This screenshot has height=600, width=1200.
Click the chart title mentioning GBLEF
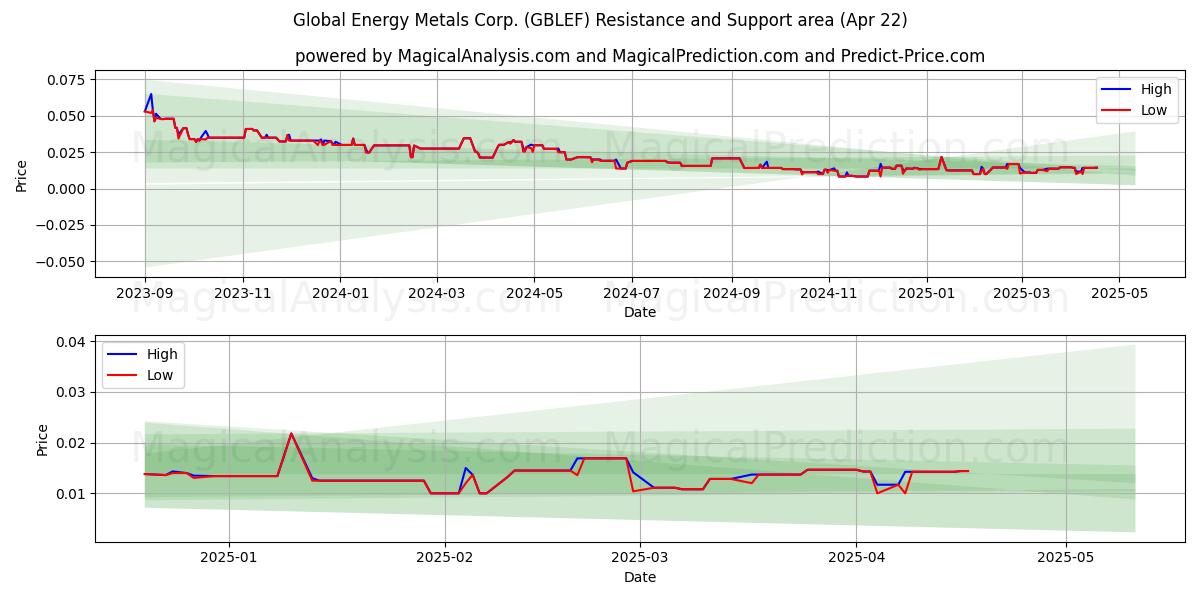[600, 20]
